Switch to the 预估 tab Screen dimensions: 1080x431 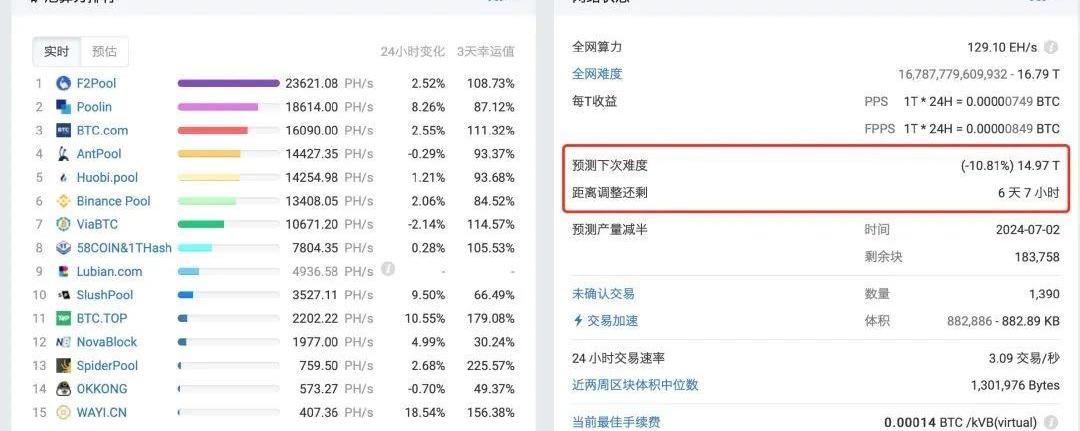(x=104, y=52)
